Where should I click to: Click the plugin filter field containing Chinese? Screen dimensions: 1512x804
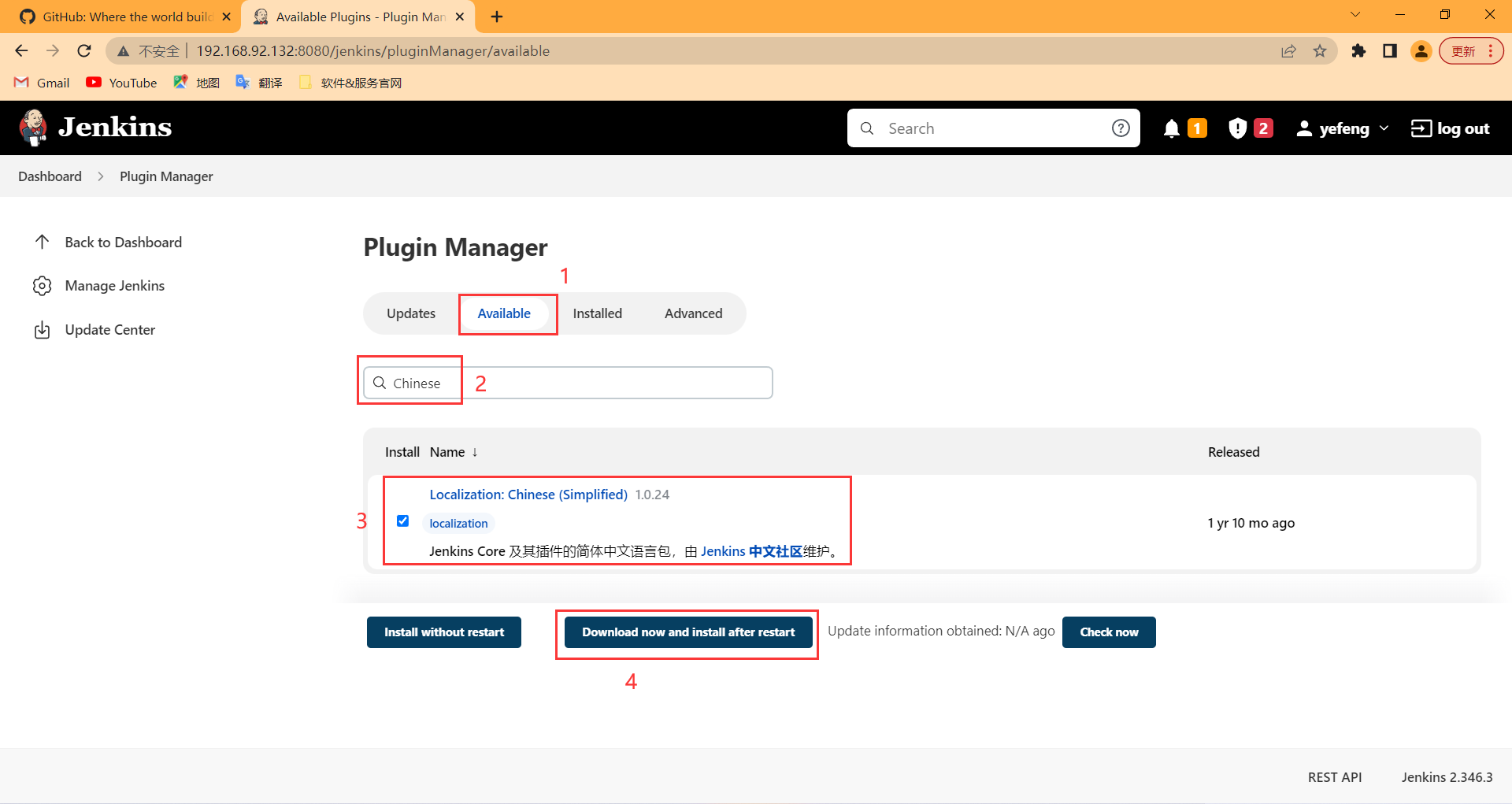pyautogui.click(x=568, y=383)
